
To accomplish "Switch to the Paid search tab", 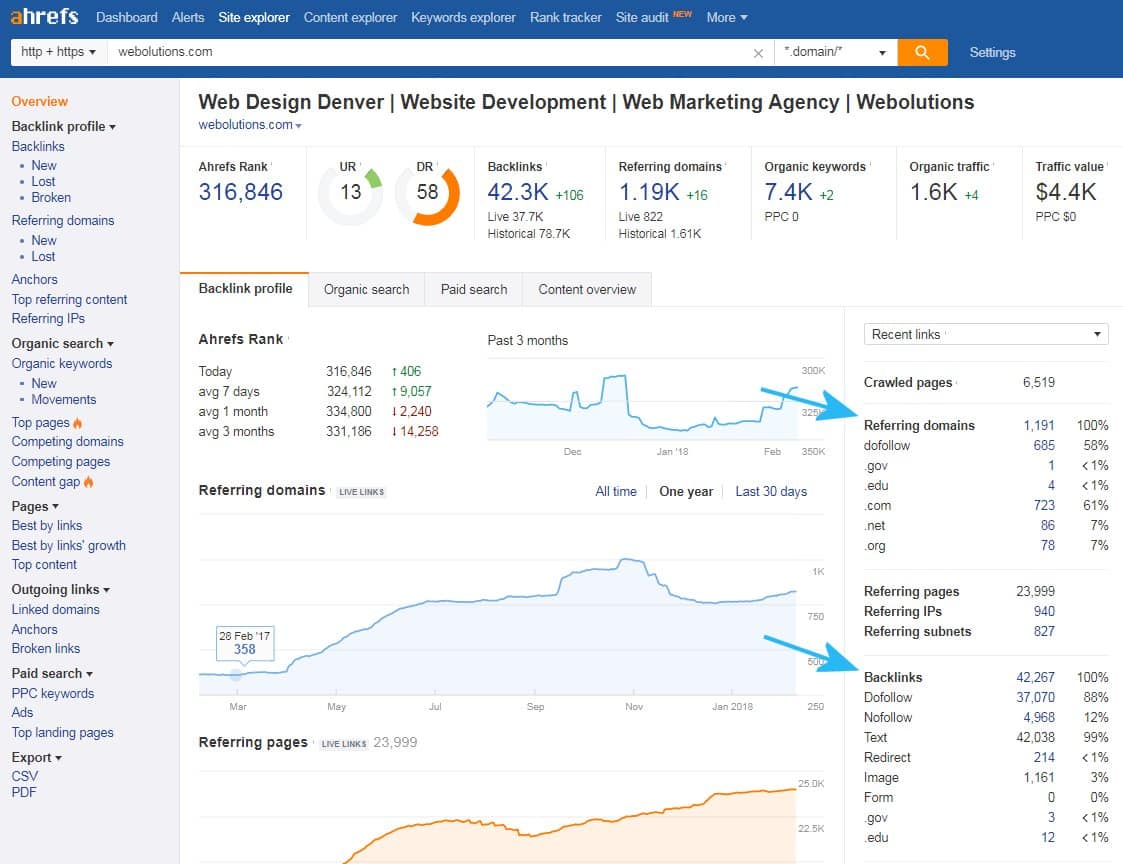I will coord(474,289).
